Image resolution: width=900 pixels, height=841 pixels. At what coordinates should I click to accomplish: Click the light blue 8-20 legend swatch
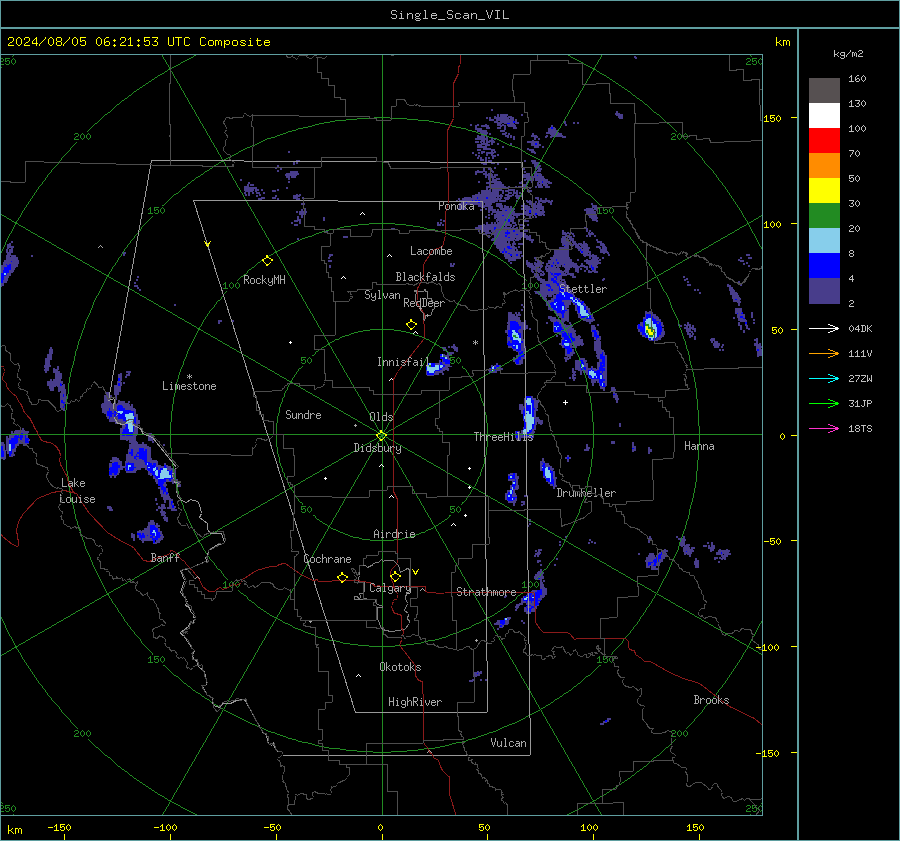pos(824,241)
